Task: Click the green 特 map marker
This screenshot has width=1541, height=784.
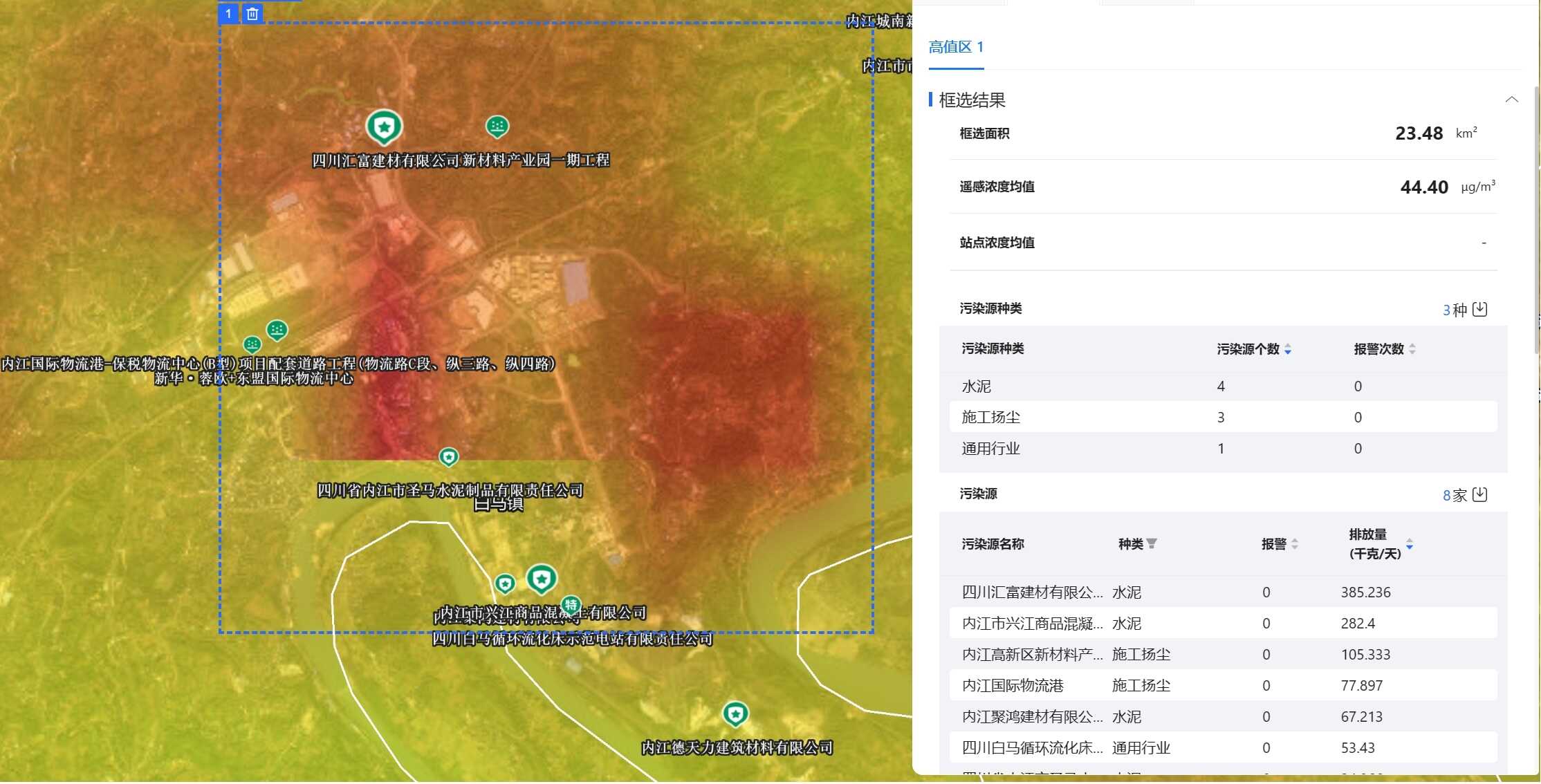Action: [x=571, y=606]
